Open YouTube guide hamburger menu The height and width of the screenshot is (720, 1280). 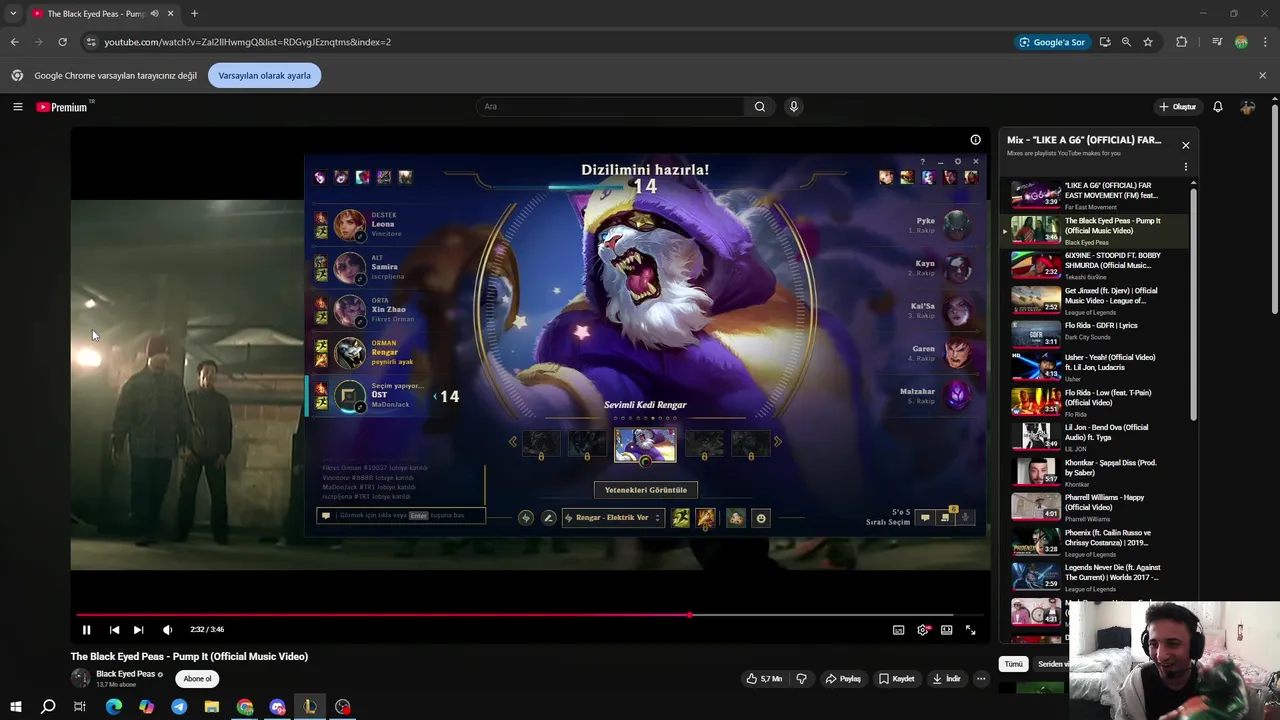pos(17,107)
